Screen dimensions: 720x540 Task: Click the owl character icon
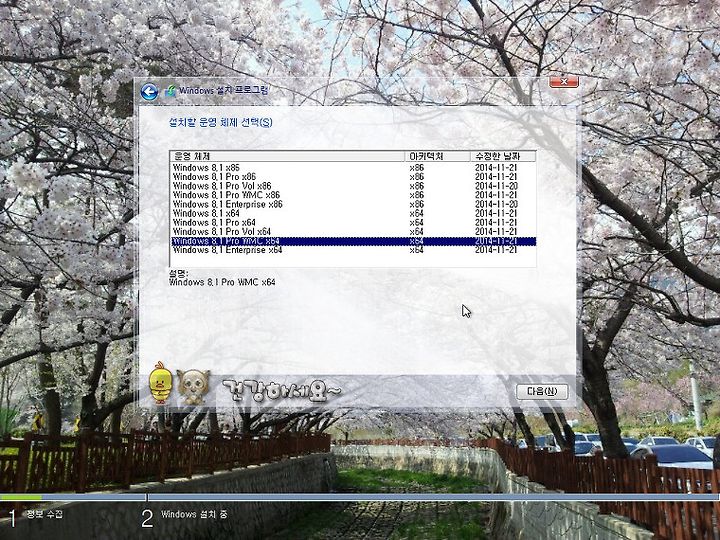click(193, 387)
